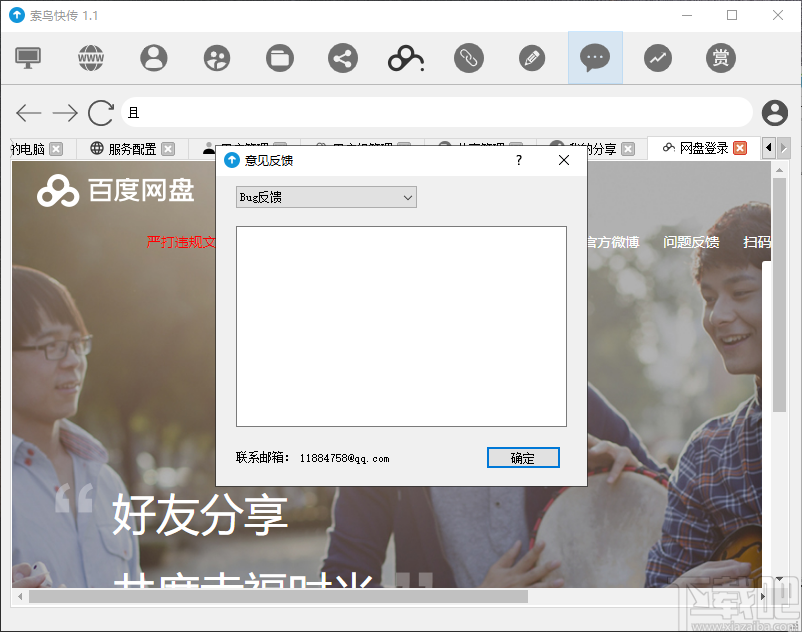Close the 我的分享 tab
This screenshot has width=802, height=632.
coord(628,149)
